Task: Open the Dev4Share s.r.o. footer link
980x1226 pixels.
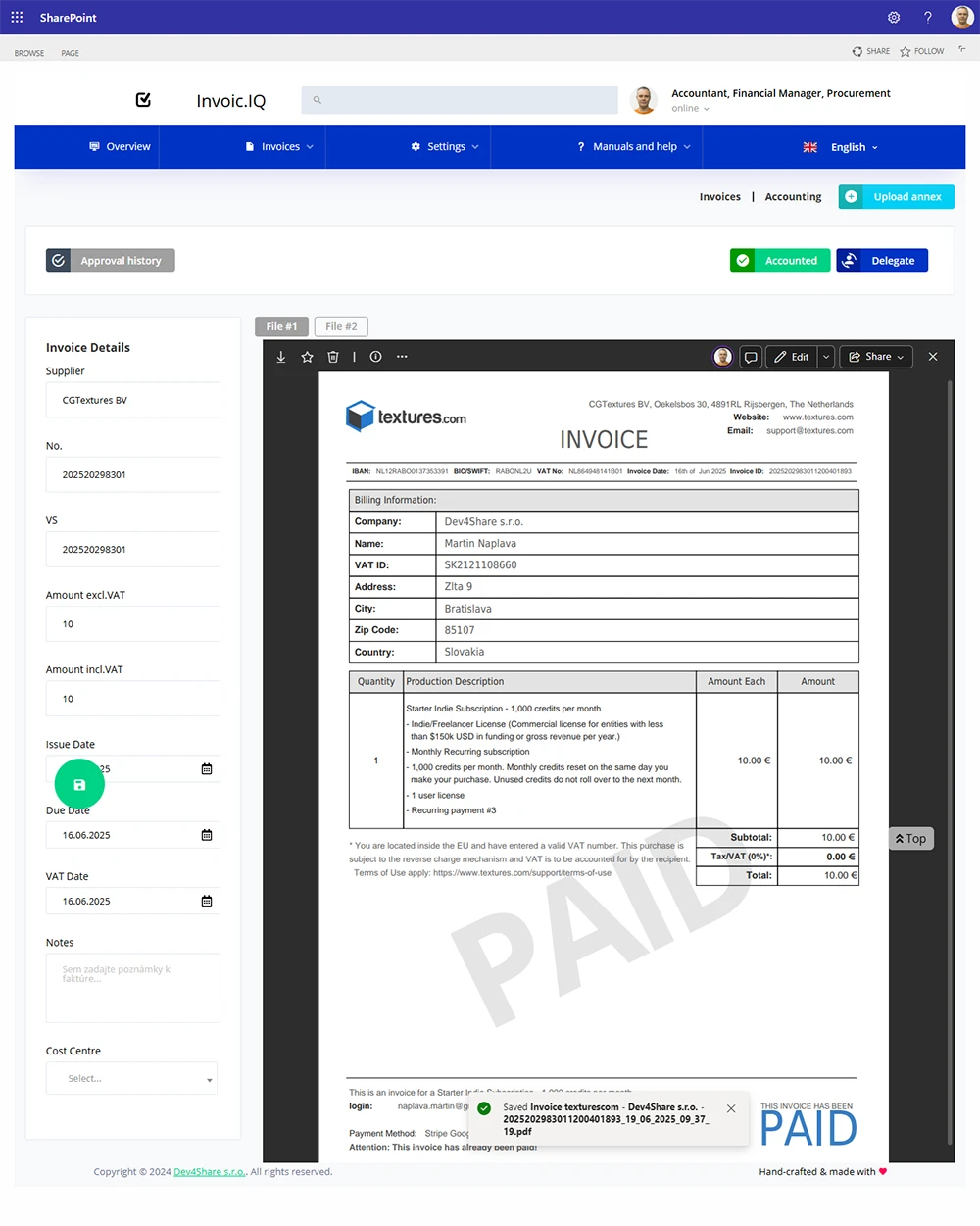Action: pos(210,1172)
